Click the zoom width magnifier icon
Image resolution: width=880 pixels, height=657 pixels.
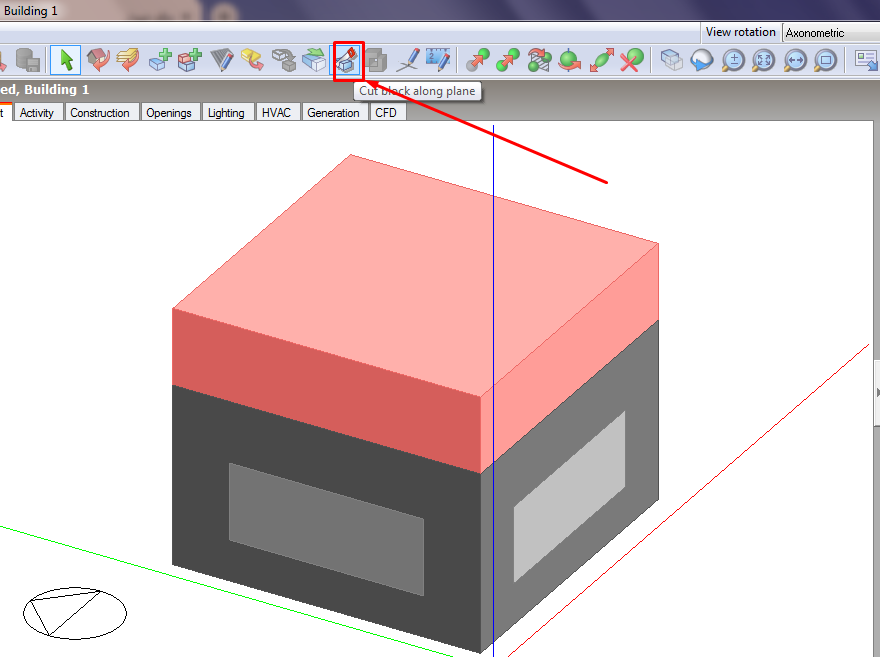click(795, 60)
